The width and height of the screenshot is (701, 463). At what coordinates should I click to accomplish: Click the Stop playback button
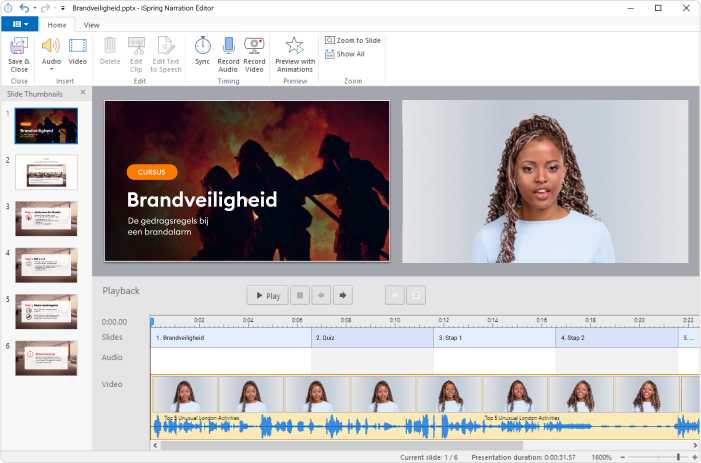click(300, 295)
